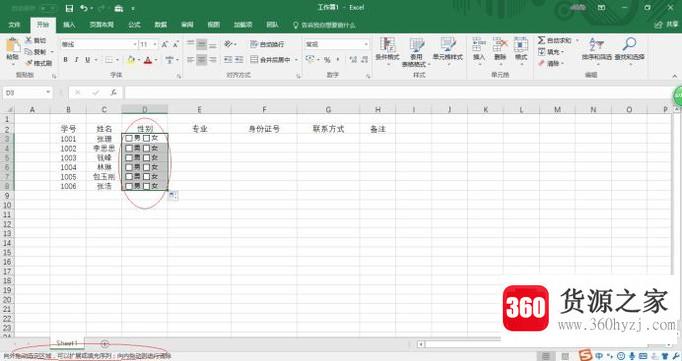Viewport: 682px width, 361px height.
Task: Copy the selection using the Copy button
Action: (36, 52)
